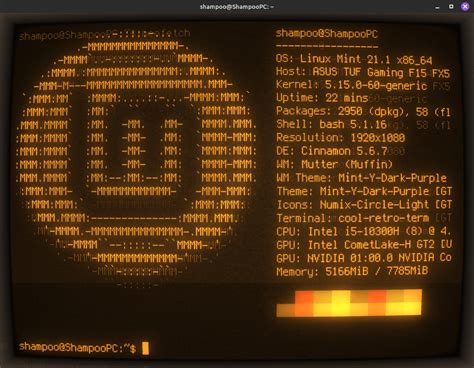
Task: Minimize the cool-retro-term window
Action: [x=437, y=7]
